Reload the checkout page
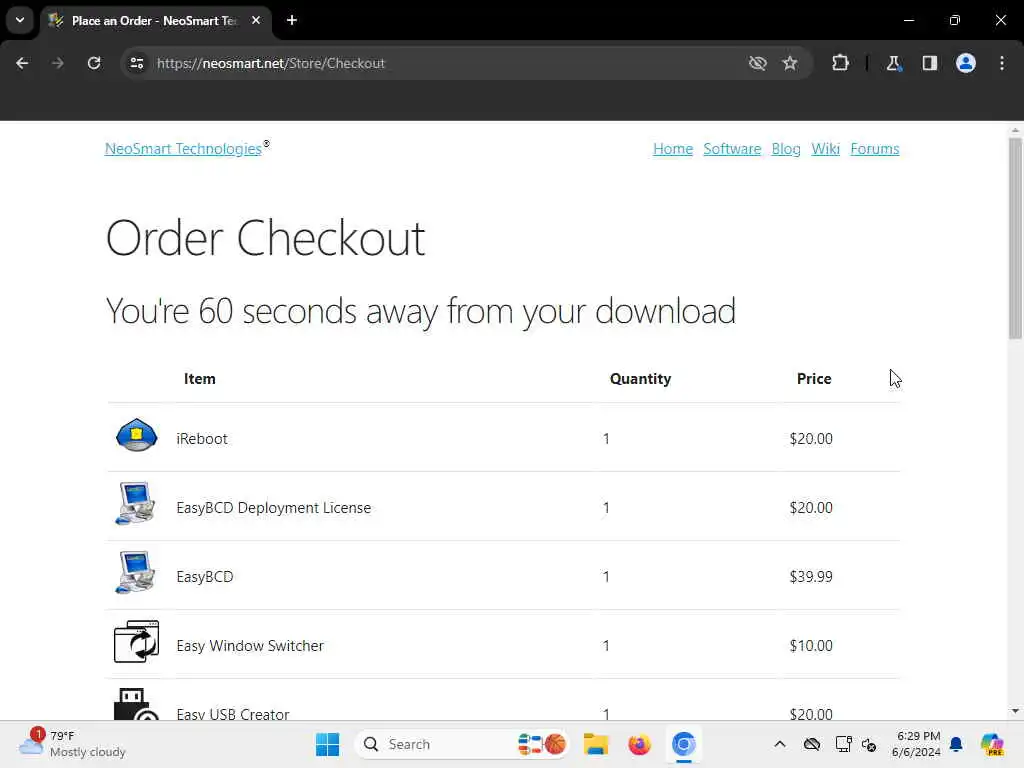Image resolution: width=1024 pixels, height=768 pixels. pos(94,63)
